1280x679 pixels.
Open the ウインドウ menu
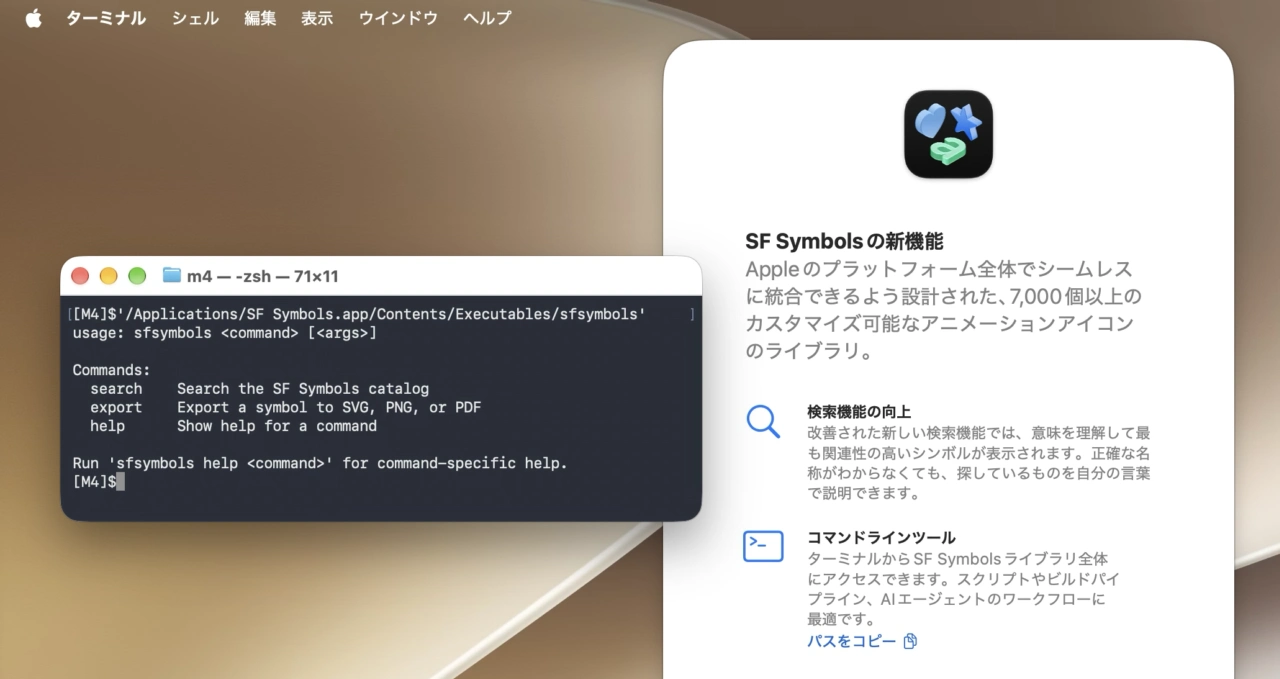(398, 18)
